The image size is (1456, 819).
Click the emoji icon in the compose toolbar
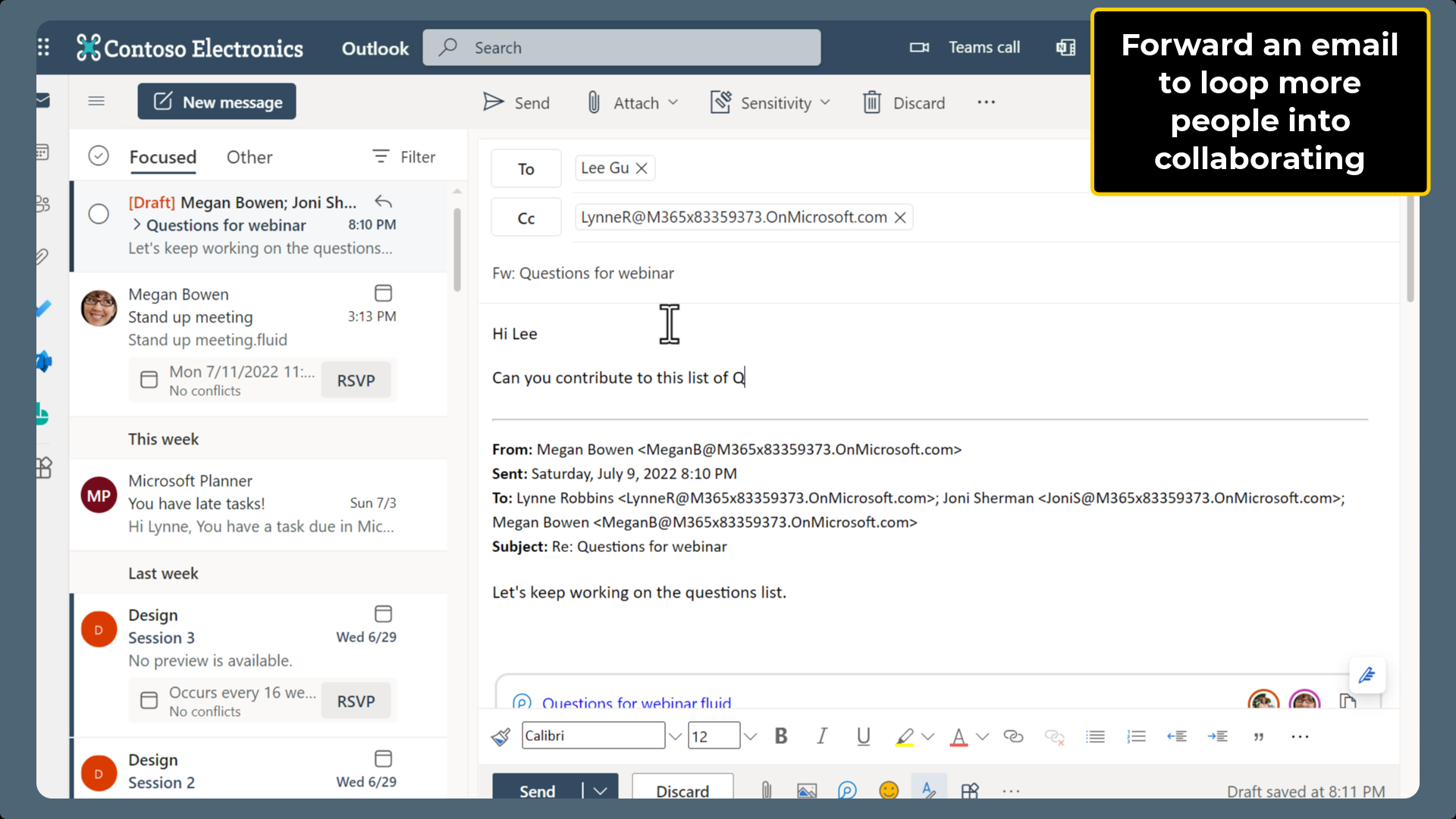(x=888, y=790)
